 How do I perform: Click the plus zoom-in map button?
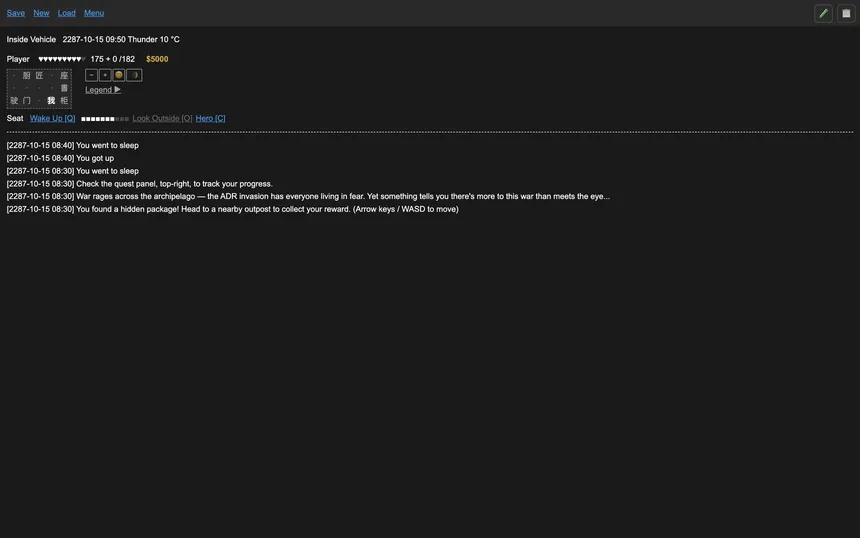105,75
